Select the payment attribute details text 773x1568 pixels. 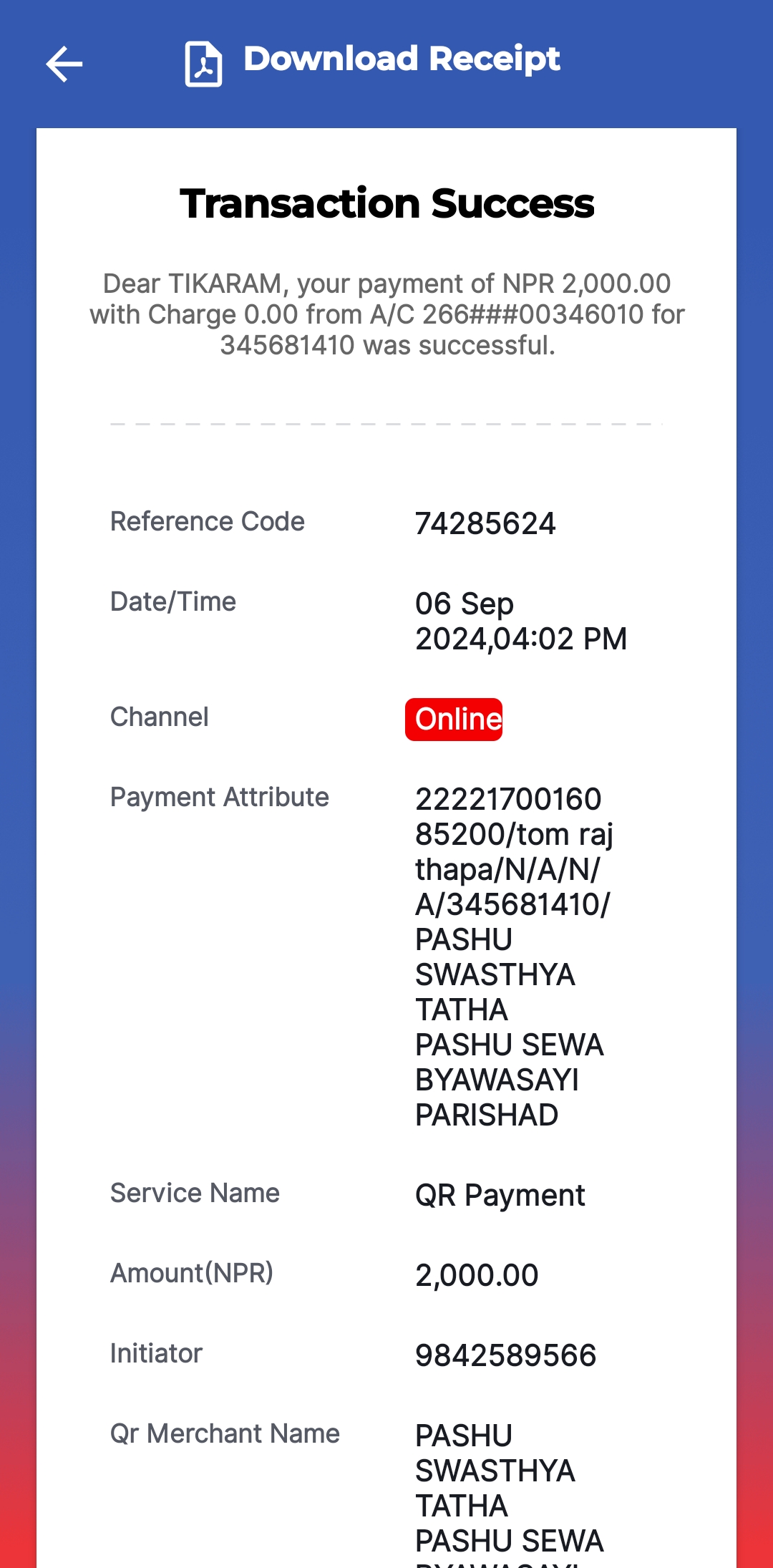515,957
